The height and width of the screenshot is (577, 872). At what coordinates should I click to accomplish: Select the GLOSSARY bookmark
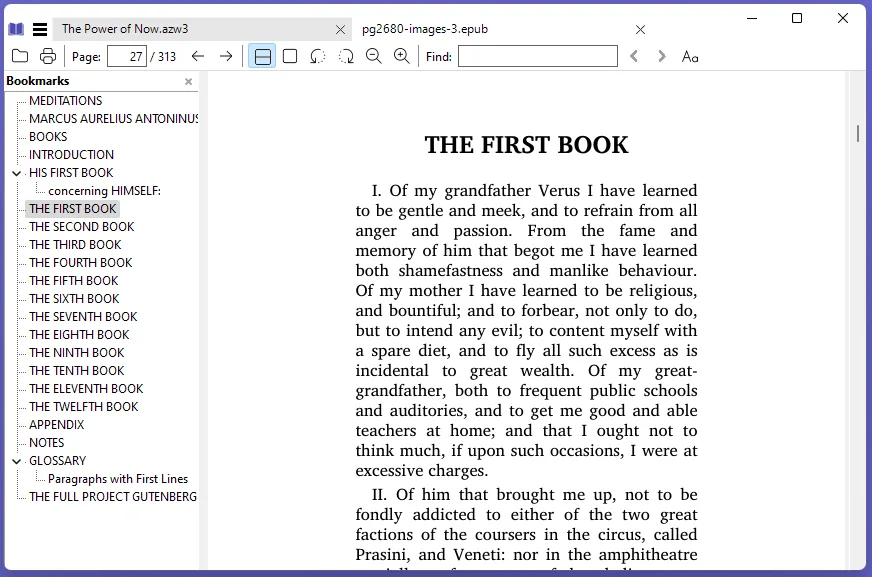click(x=57, y=461)
